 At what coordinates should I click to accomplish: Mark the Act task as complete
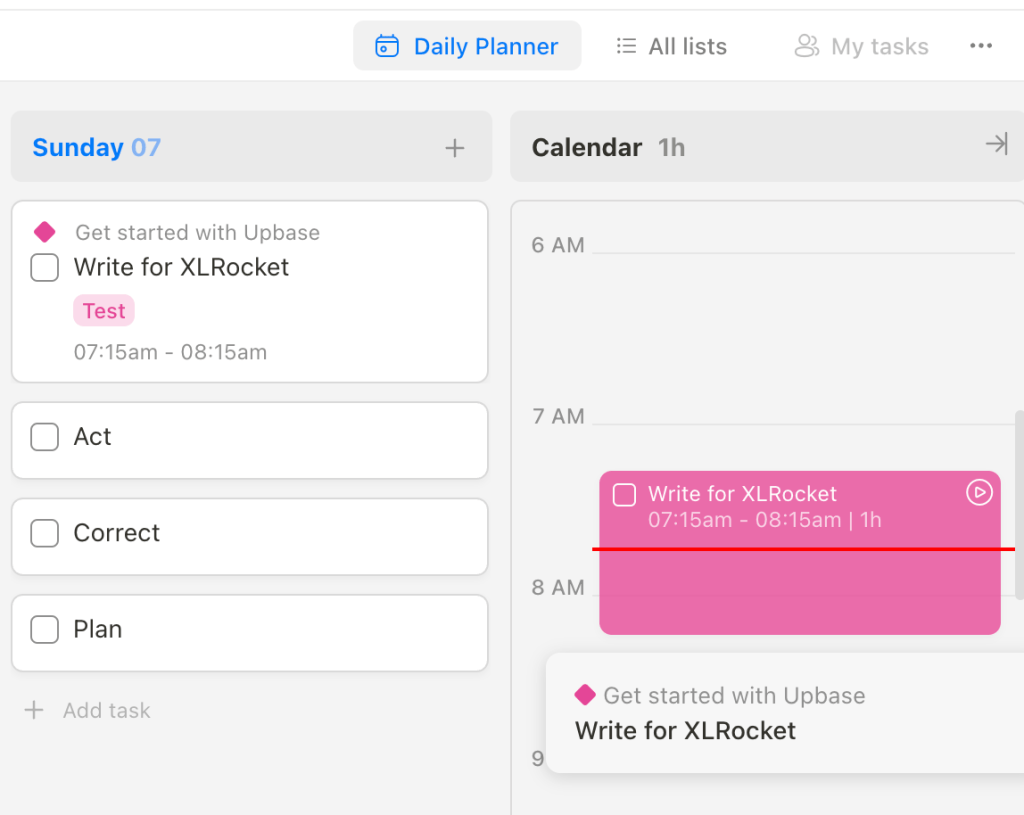(x=44, y=437)
